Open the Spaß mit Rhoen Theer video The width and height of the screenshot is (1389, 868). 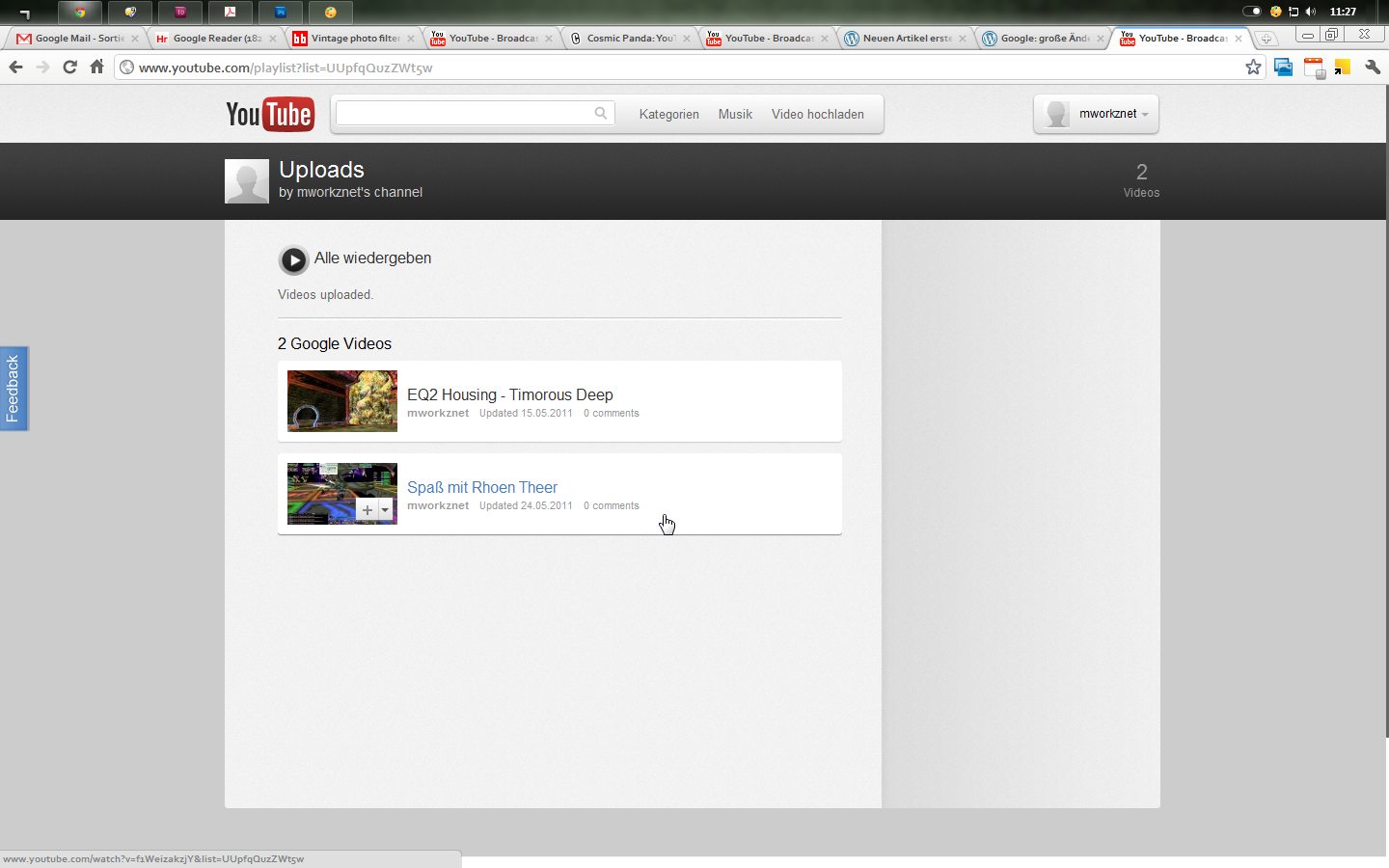(481, 487)
